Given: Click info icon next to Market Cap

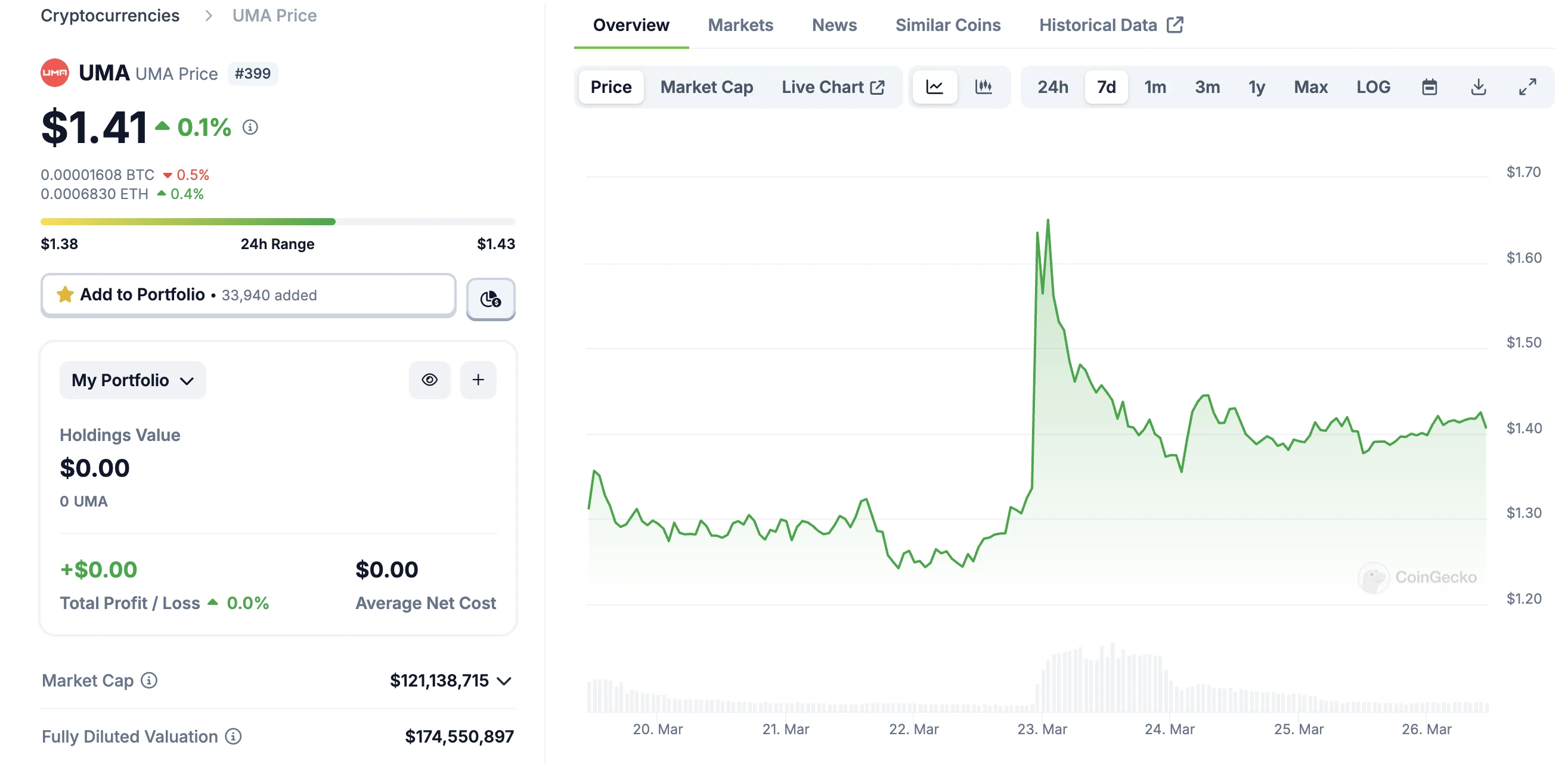Looking at the screenshot, I should coord(149,680).
